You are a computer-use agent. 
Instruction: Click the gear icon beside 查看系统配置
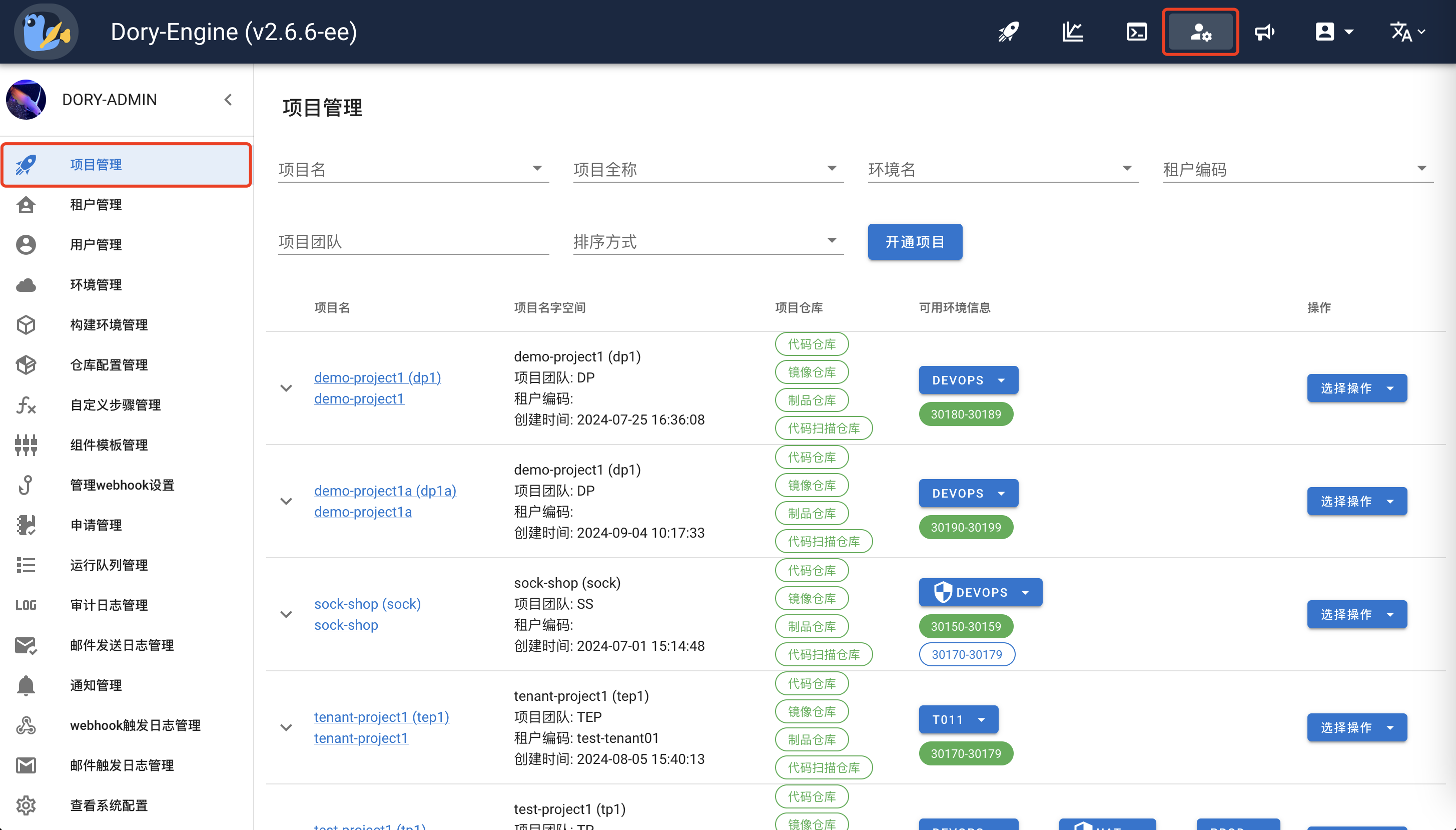pos(26,805)
